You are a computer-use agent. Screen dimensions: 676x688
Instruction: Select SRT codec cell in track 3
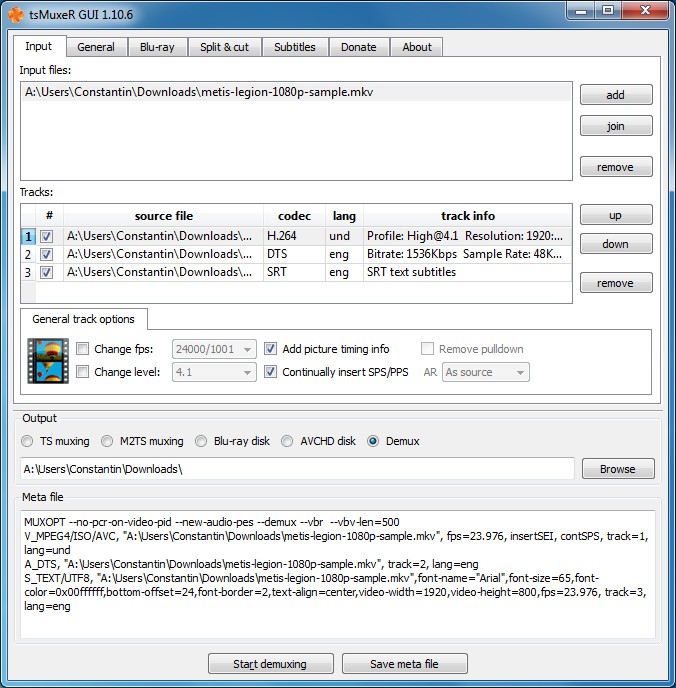point(294,272)
